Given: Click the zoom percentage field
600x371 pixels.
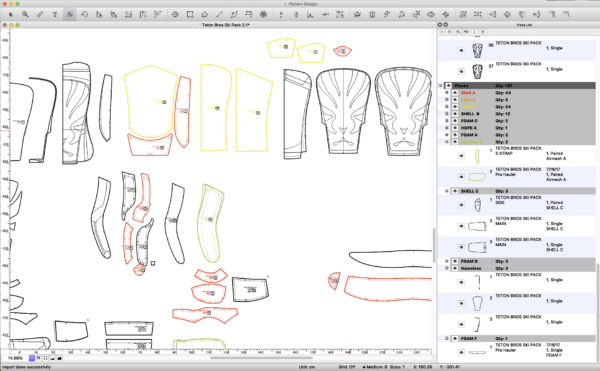Looking at the screenshot, I should point(15,358).
